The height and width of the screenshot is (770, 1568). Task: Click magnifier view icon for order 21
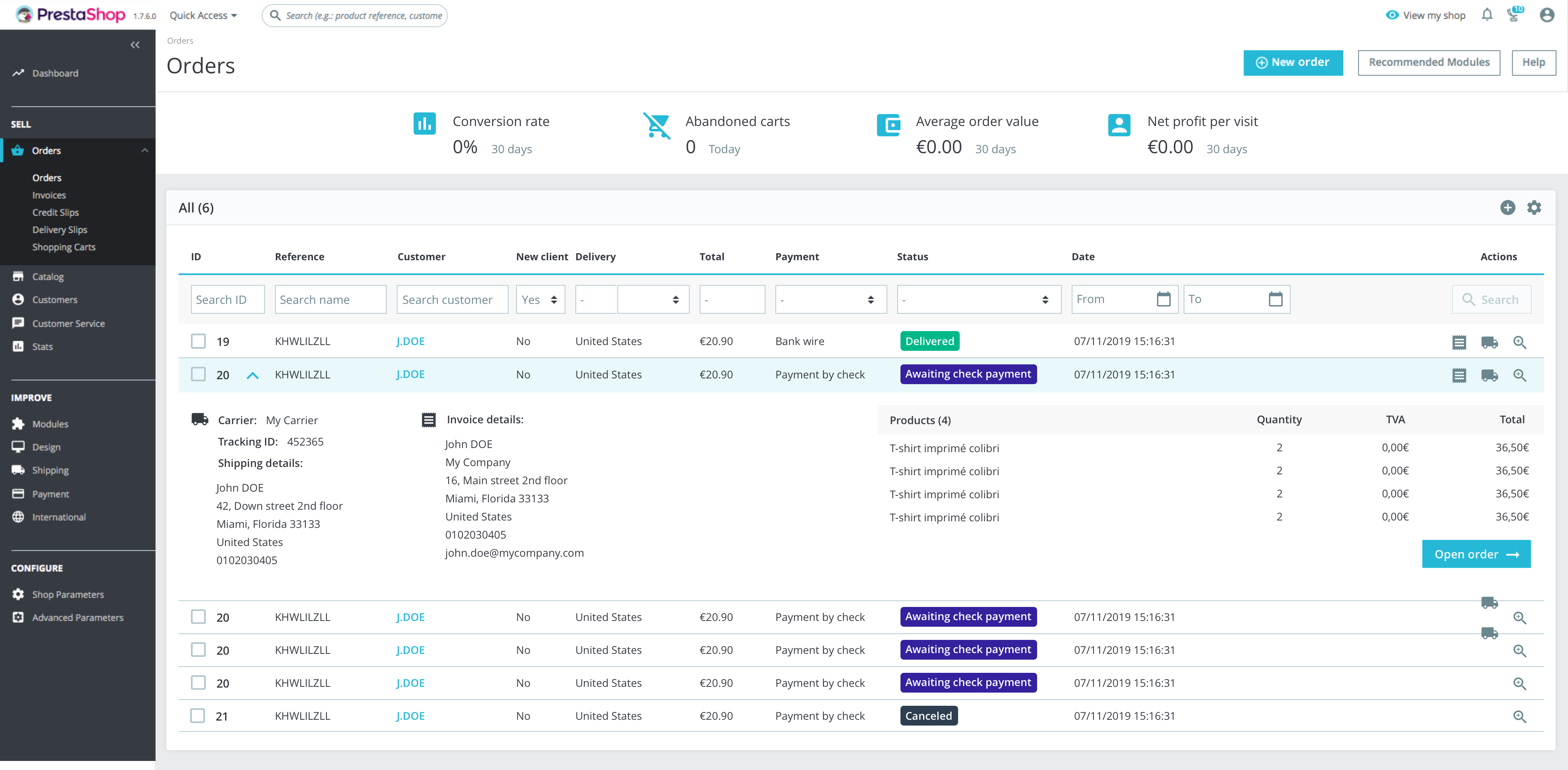(x=1519, y=717)
